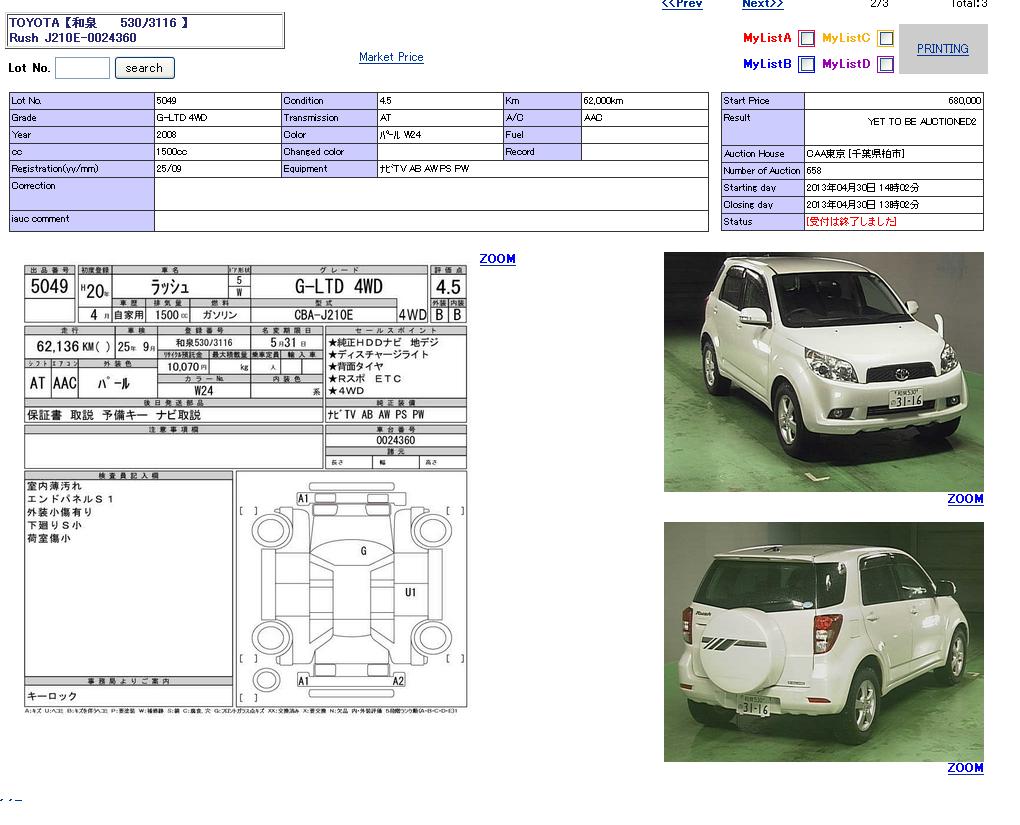Click the vehicle damage diagram on the sheet

pos(351,589)
